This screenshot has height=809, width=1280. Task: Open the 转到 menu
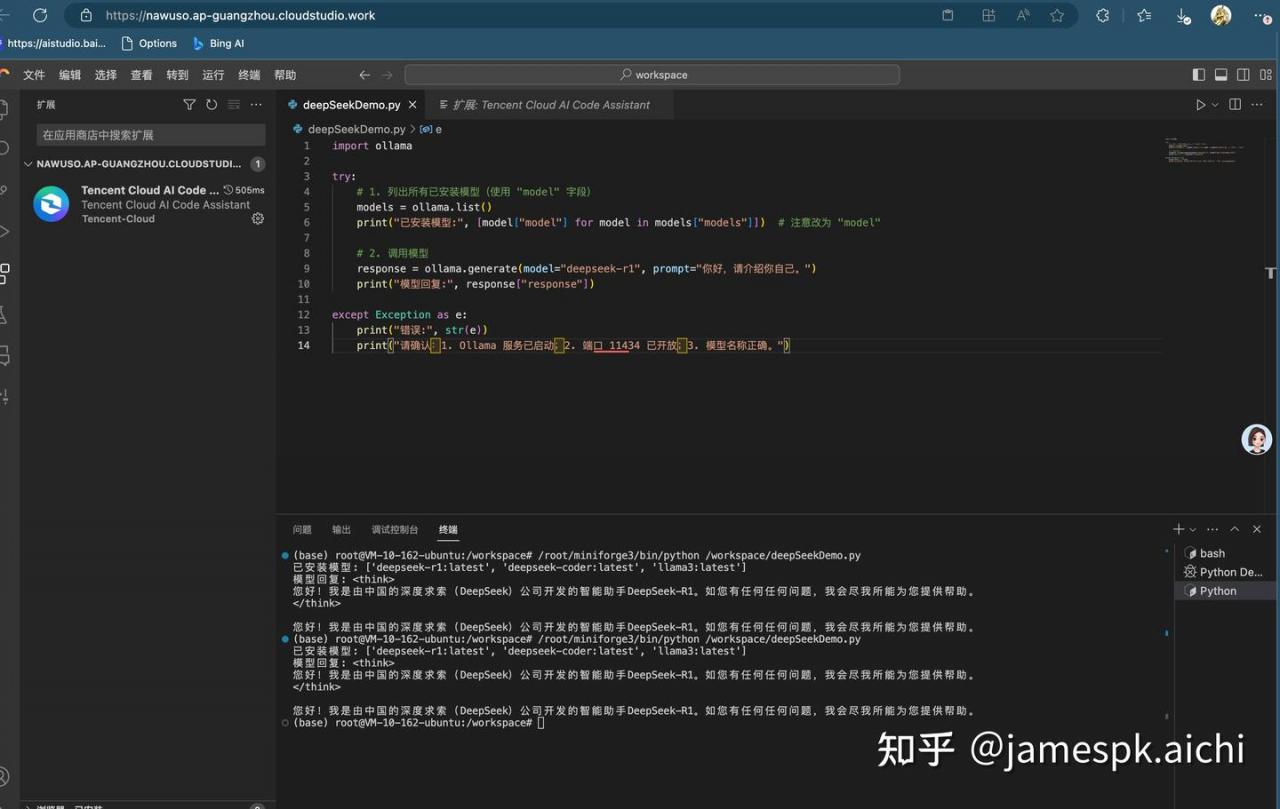coord(177,75)
